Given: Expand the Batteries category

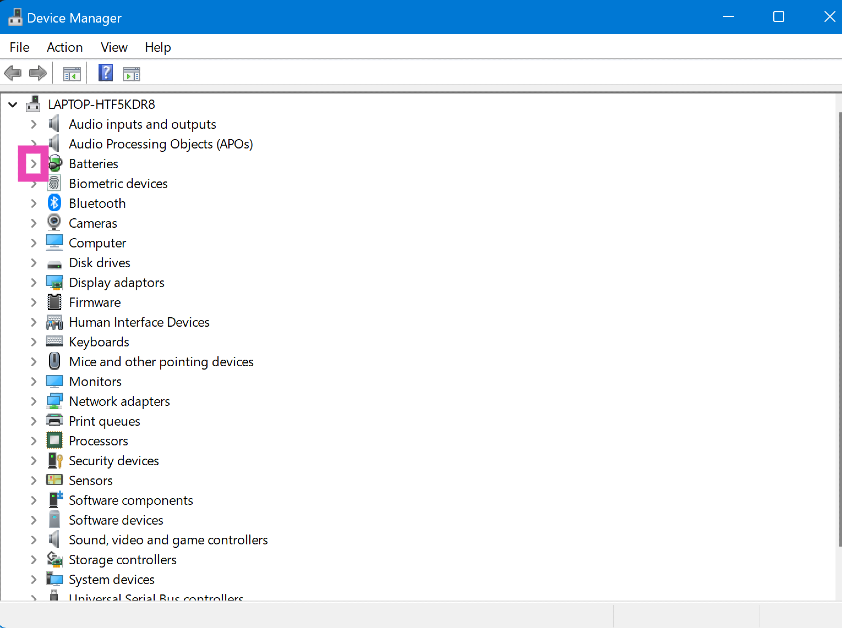Looking at the screenshot, I should [x=33, y=164].
